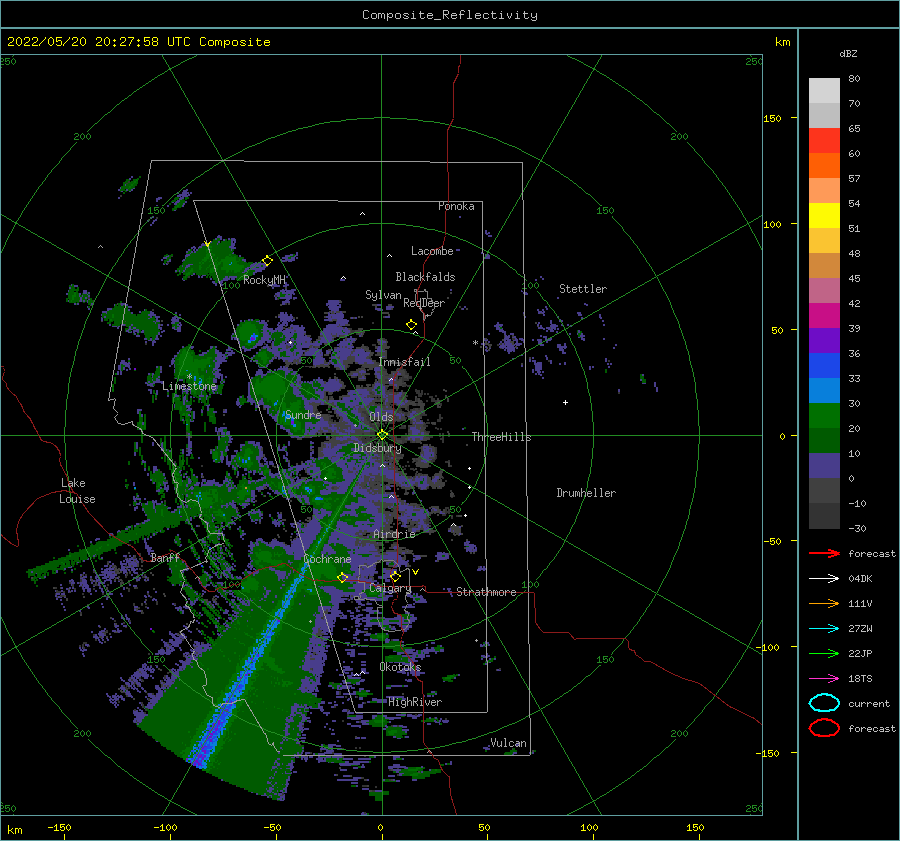This screenshot has width=900, height=841.
Task: Click the yellow diamond marker below RedDeer
Action: tap(411, 325)
